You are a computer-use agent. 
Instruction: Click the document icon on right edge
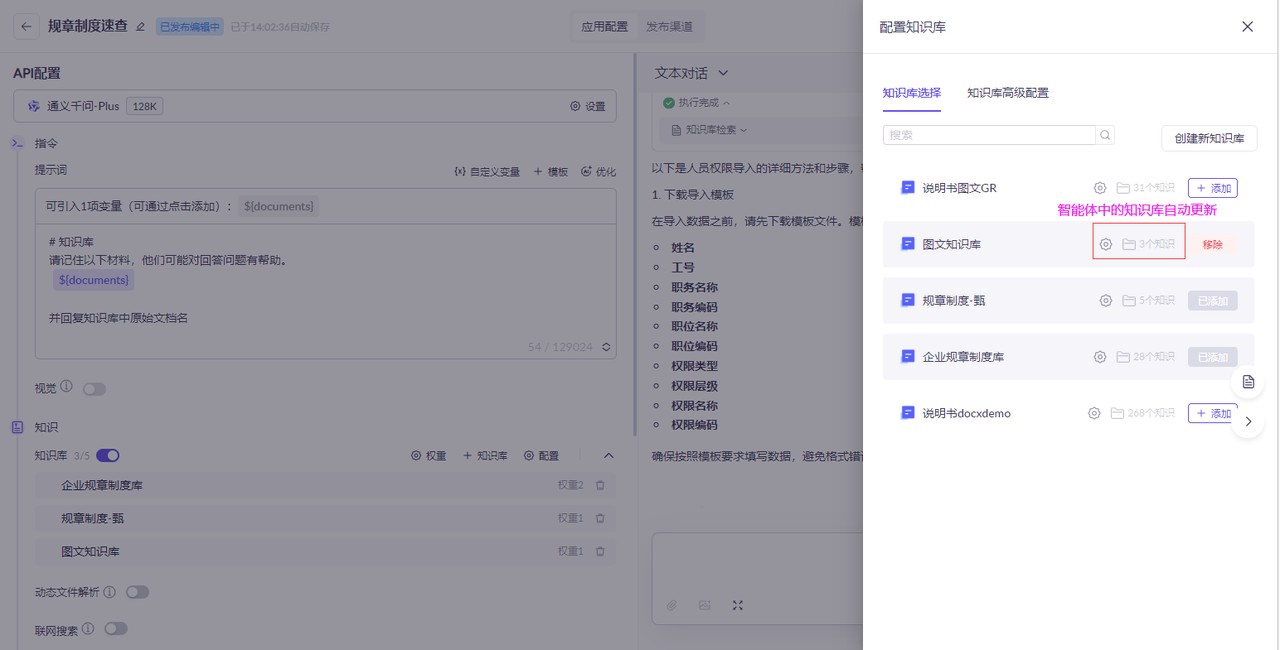[x=1248, y=382]
